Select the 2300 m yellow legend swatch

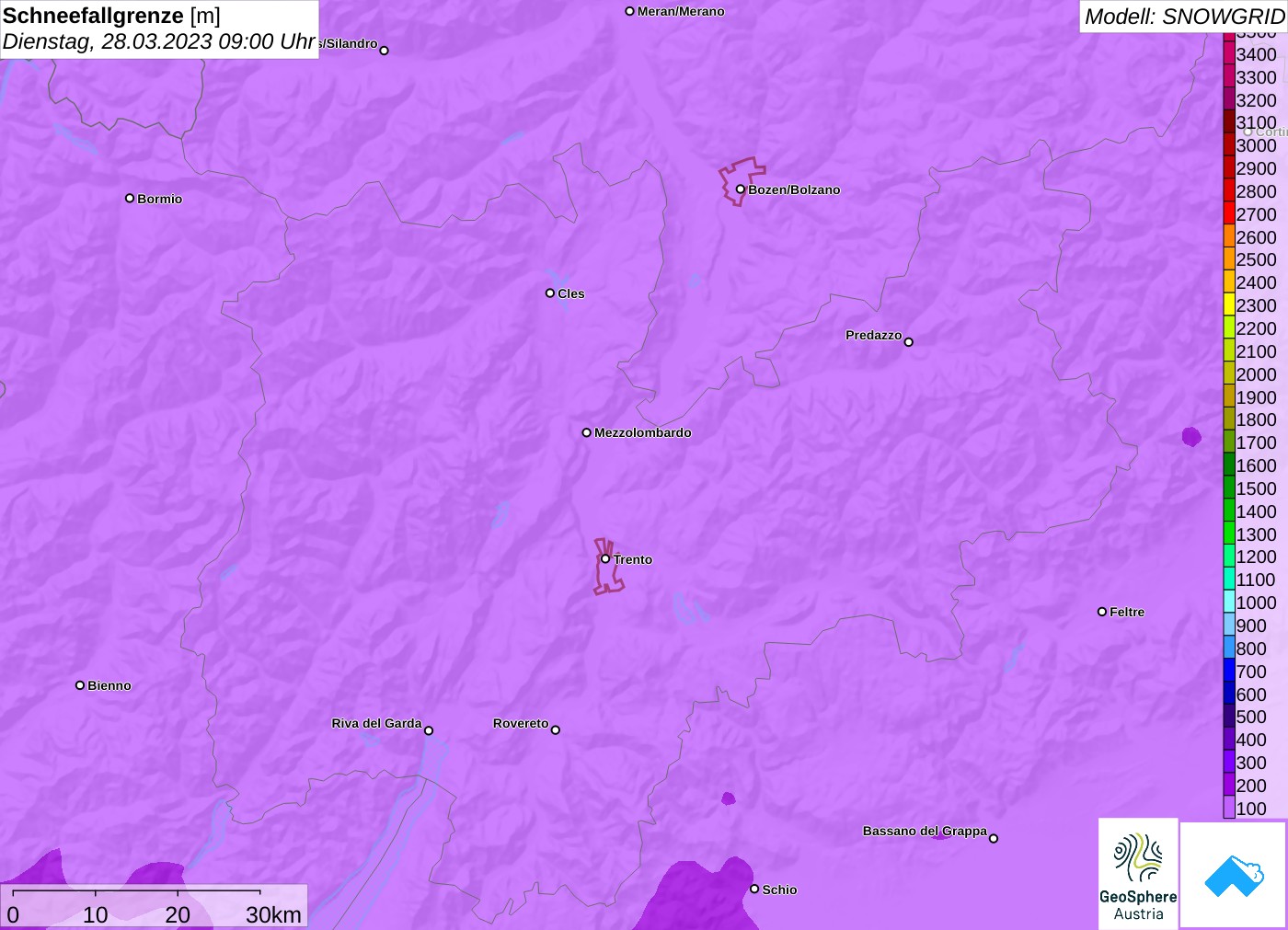pyautogui.click(x=1229, y=305)
